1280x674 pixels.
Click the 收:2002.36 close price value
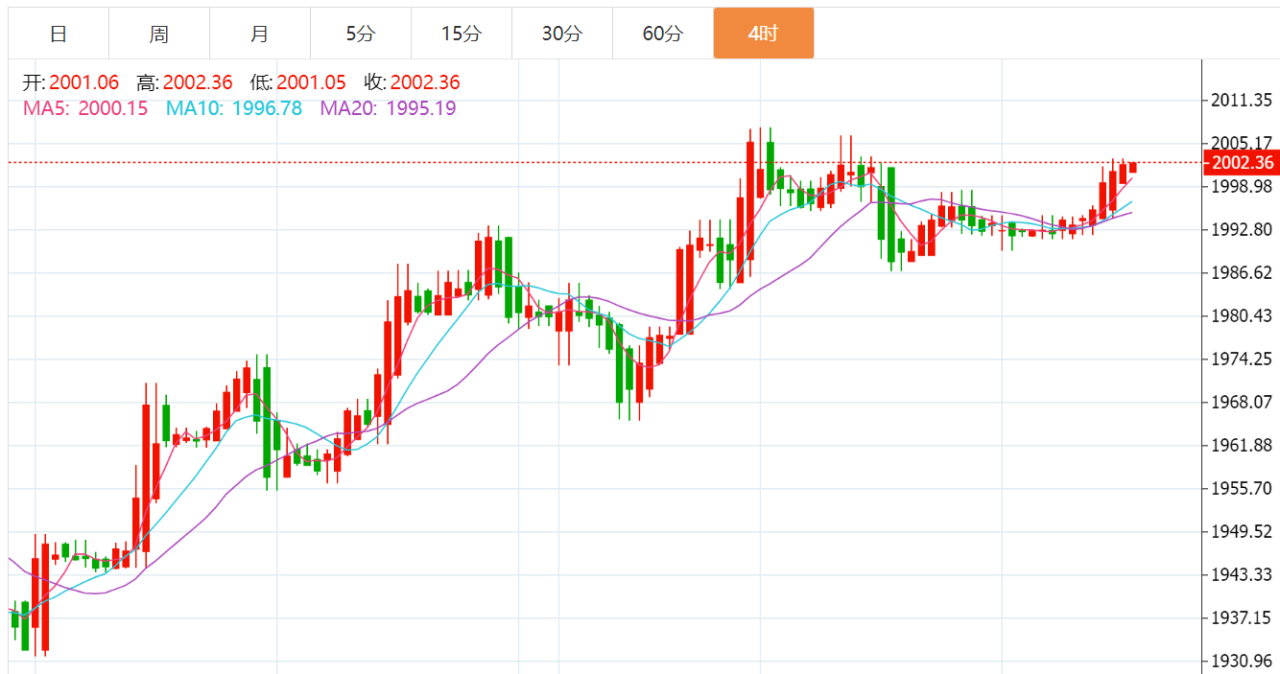tap(412, 83)
